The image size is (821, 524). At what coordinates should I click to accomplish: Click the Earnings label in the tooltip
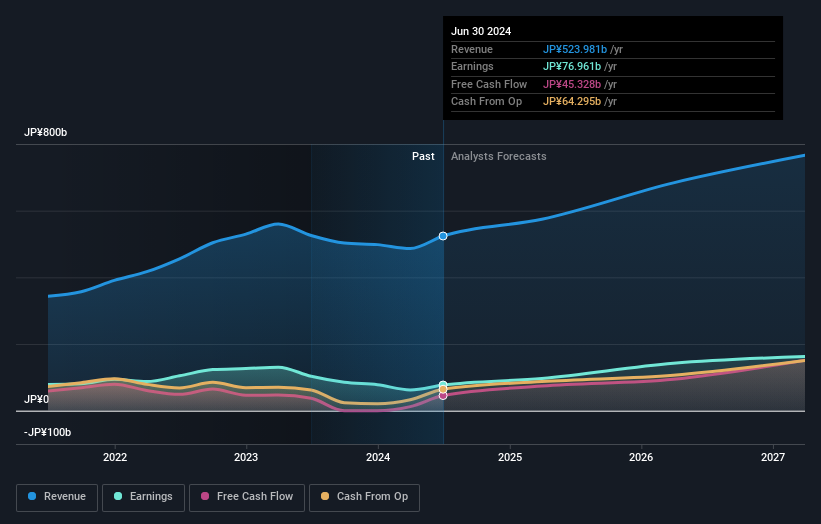pyautogui.click(x=472, y=66)
